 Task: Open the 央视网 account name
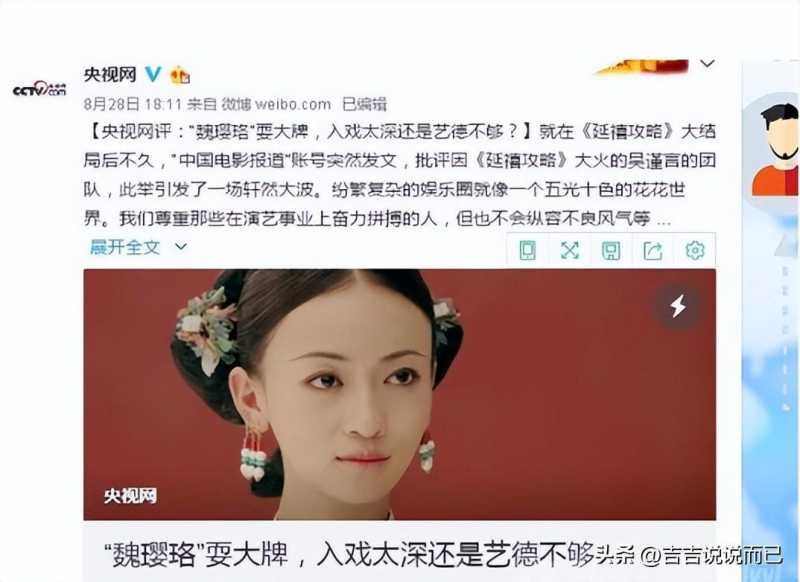110,74
